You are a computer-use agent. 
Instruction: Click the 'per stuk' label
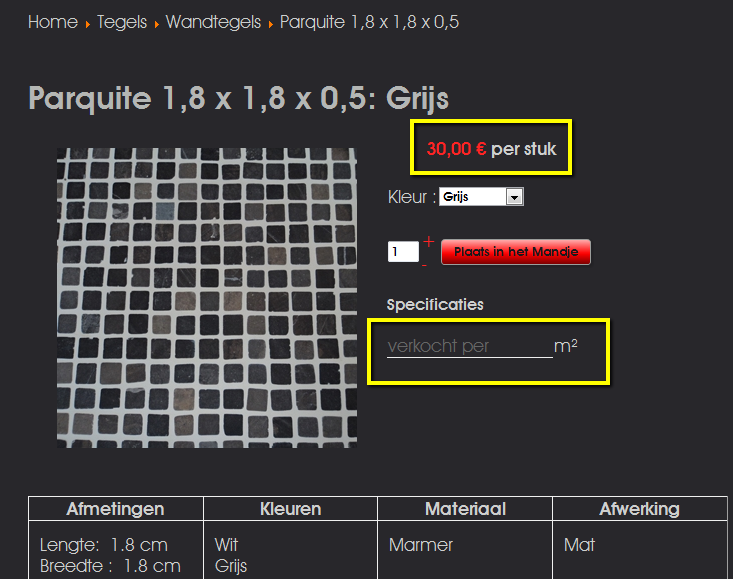point(524,149)
